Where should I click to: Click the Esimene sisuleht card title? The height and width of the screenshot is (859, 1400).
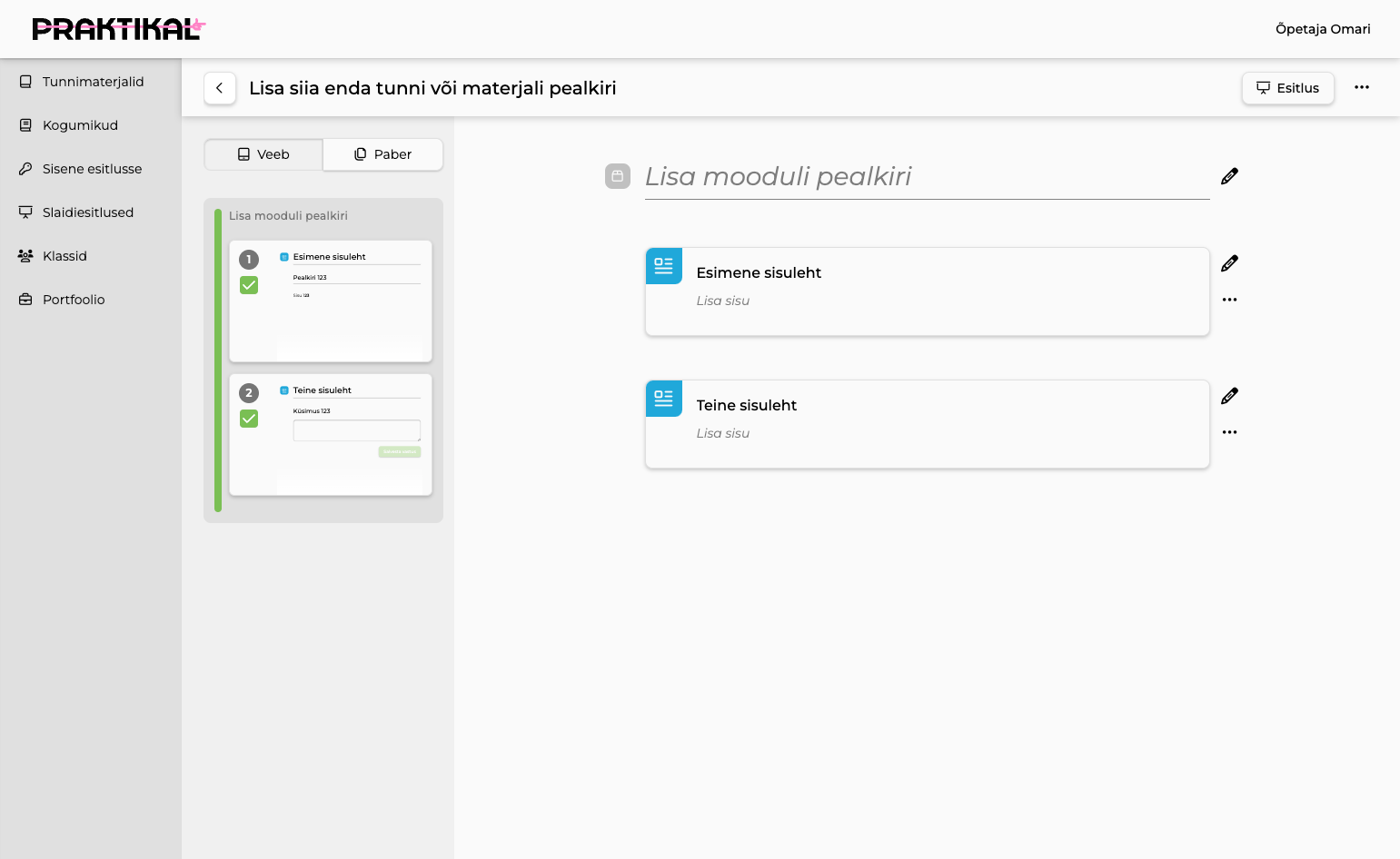(759, 272)
